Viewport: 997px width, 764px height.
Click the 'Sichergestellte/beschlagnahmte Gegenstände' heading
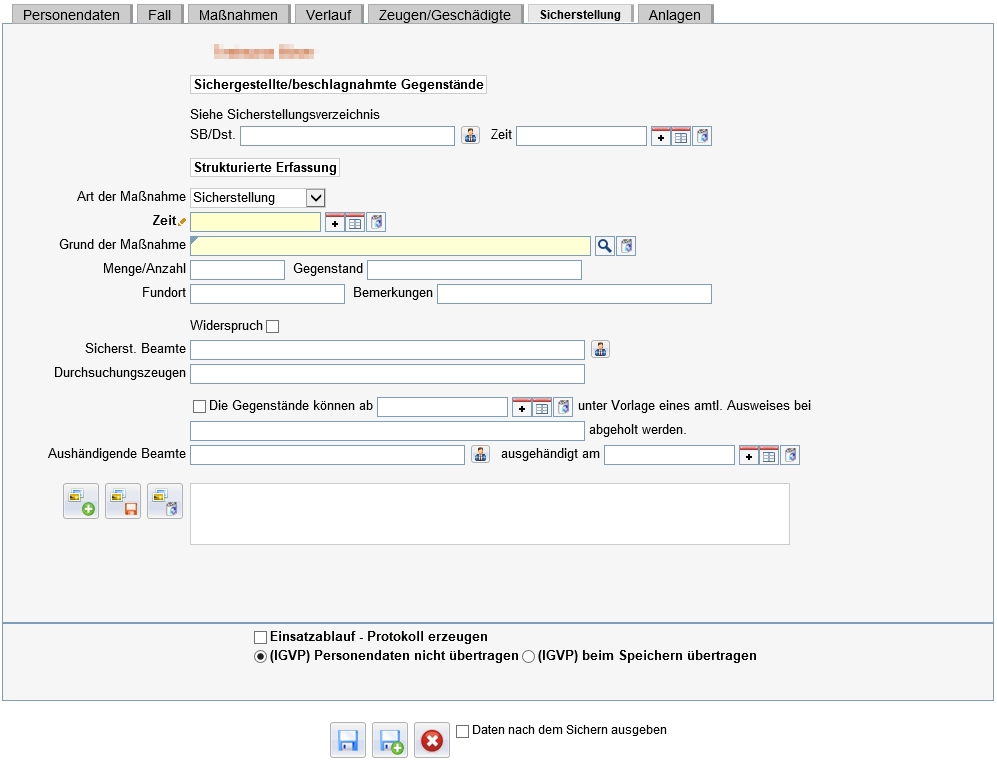(x=338, y=85)
